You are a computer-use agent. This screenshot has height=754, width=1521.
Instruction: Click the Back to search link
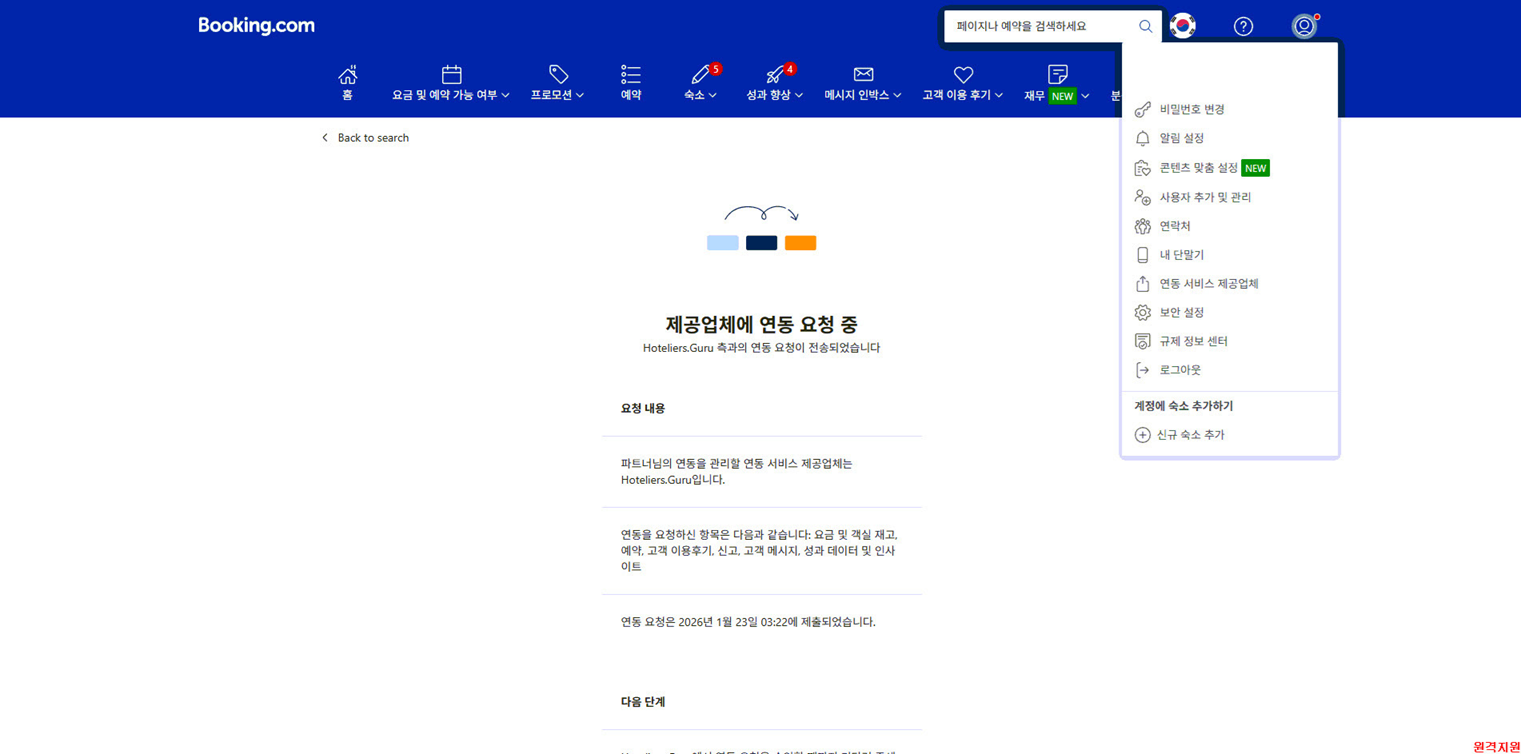click(365, 138)
